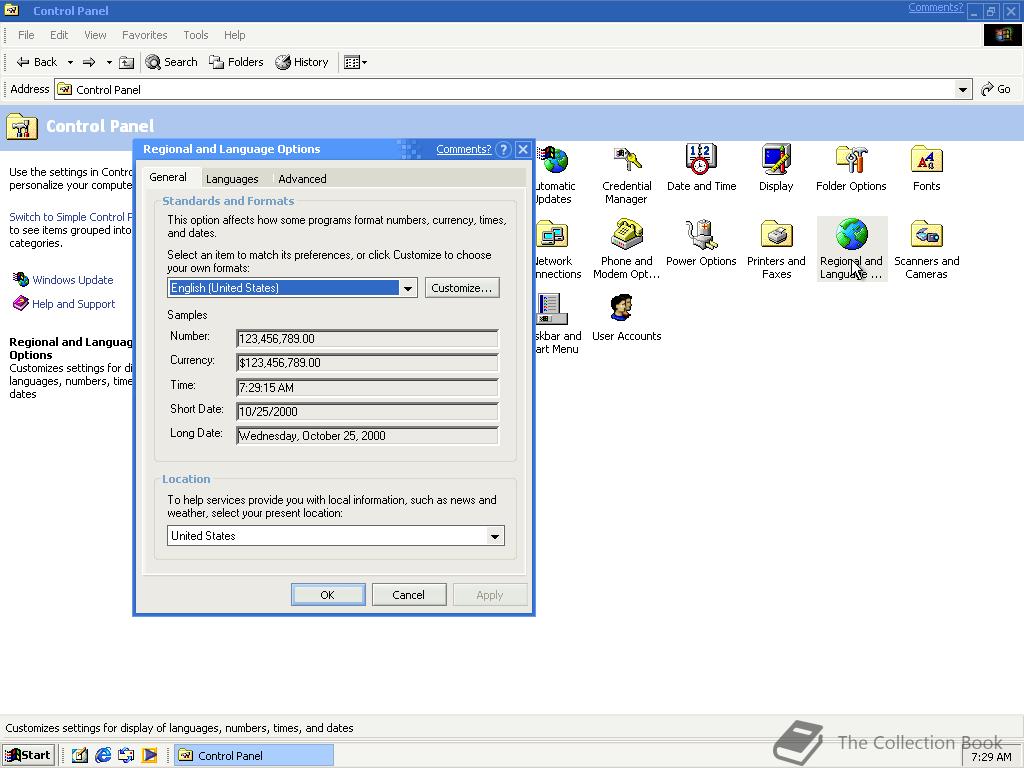Click Comments? link in Control Panel title bar
1024x768 pixels.
[935, 8]
